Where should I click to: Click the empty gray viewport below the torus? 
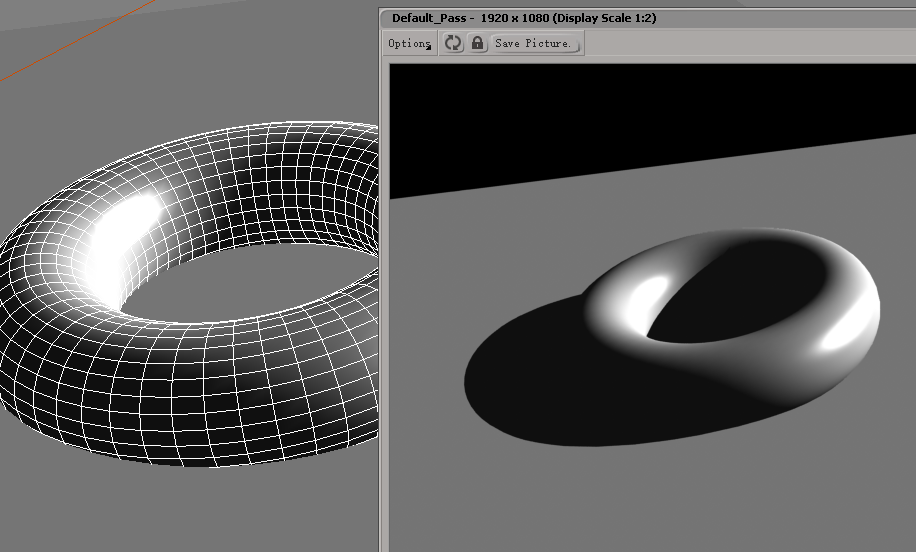point(187,508)
